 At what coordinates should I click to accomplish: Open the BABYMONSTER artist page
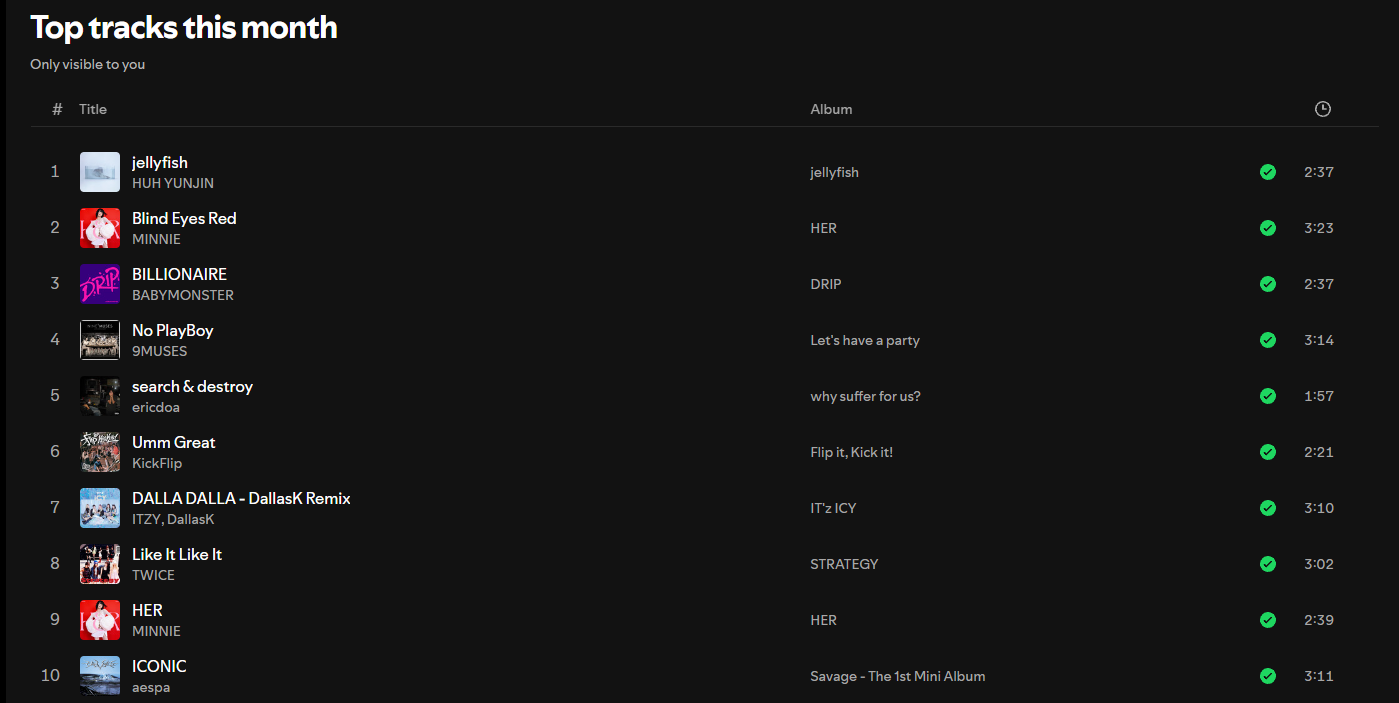point(183,295)
